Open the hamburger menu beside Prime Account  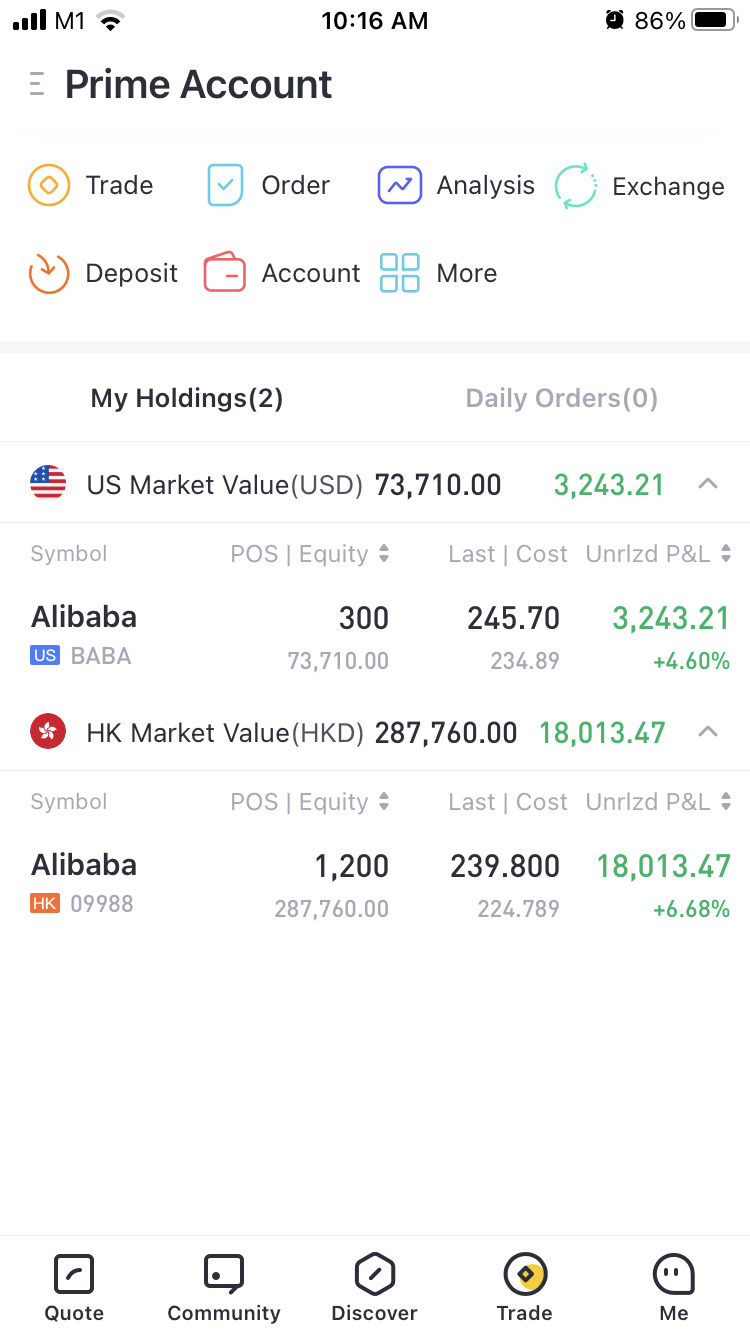[37, 84]
